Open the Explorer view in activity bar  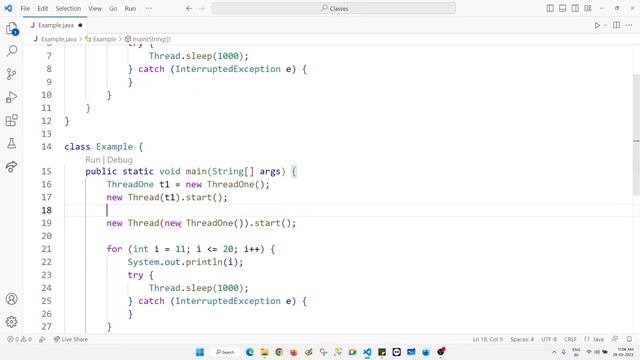[x=11, y=29]
